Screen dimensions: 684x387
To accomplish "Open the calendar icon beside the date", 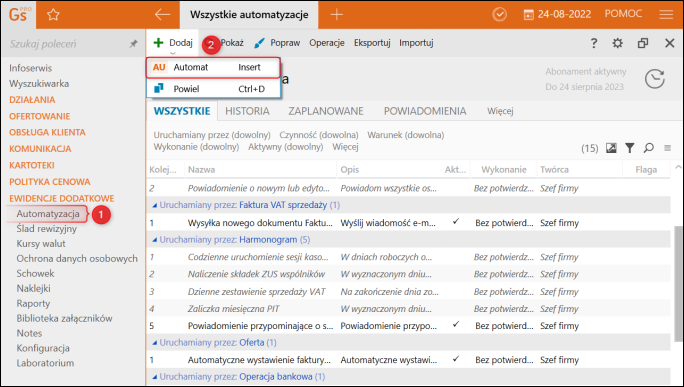I will [528, 14].
